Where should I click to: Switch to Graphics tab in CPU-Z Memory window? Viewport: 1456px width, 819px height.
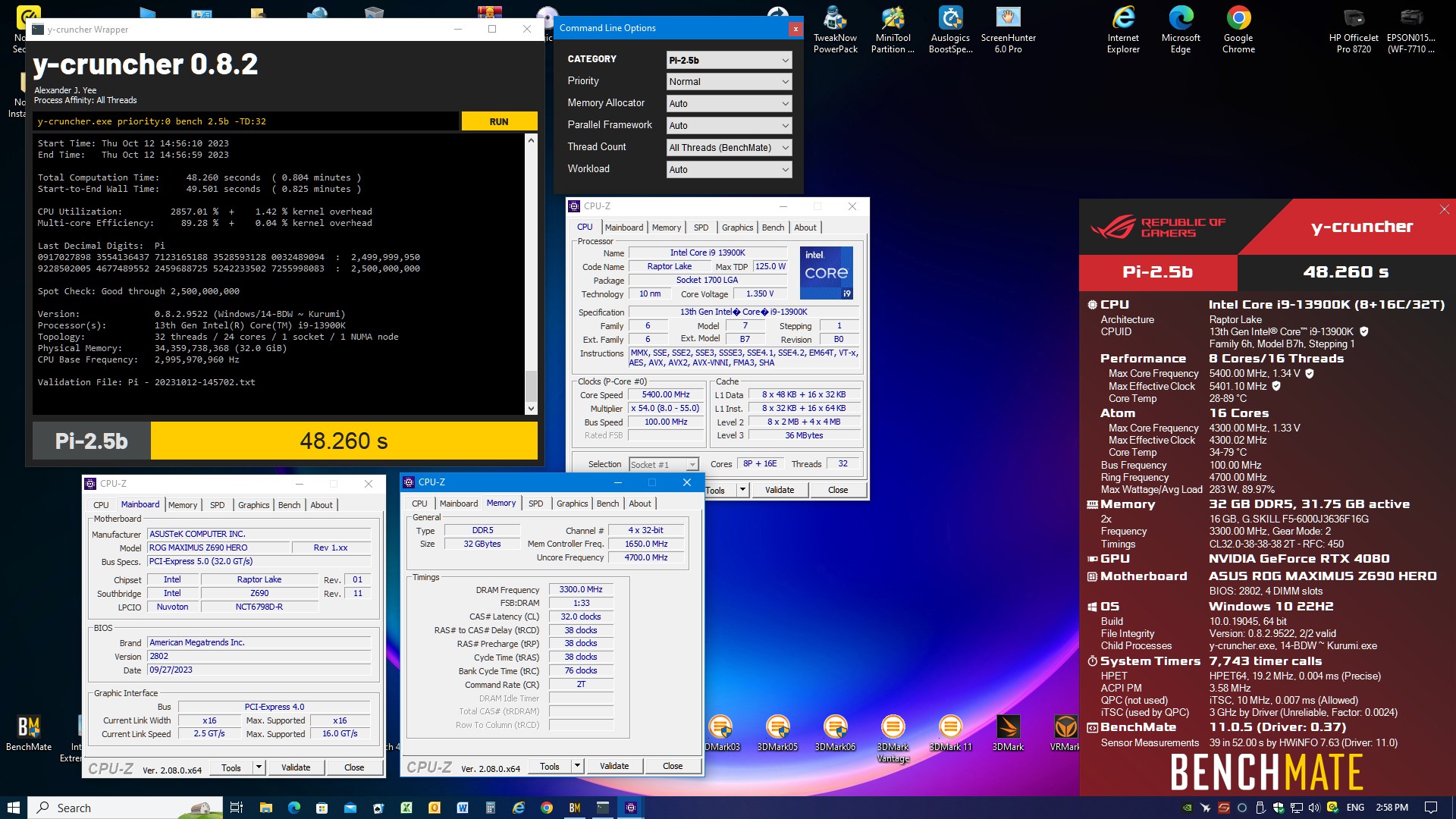[x=572, y=504]
